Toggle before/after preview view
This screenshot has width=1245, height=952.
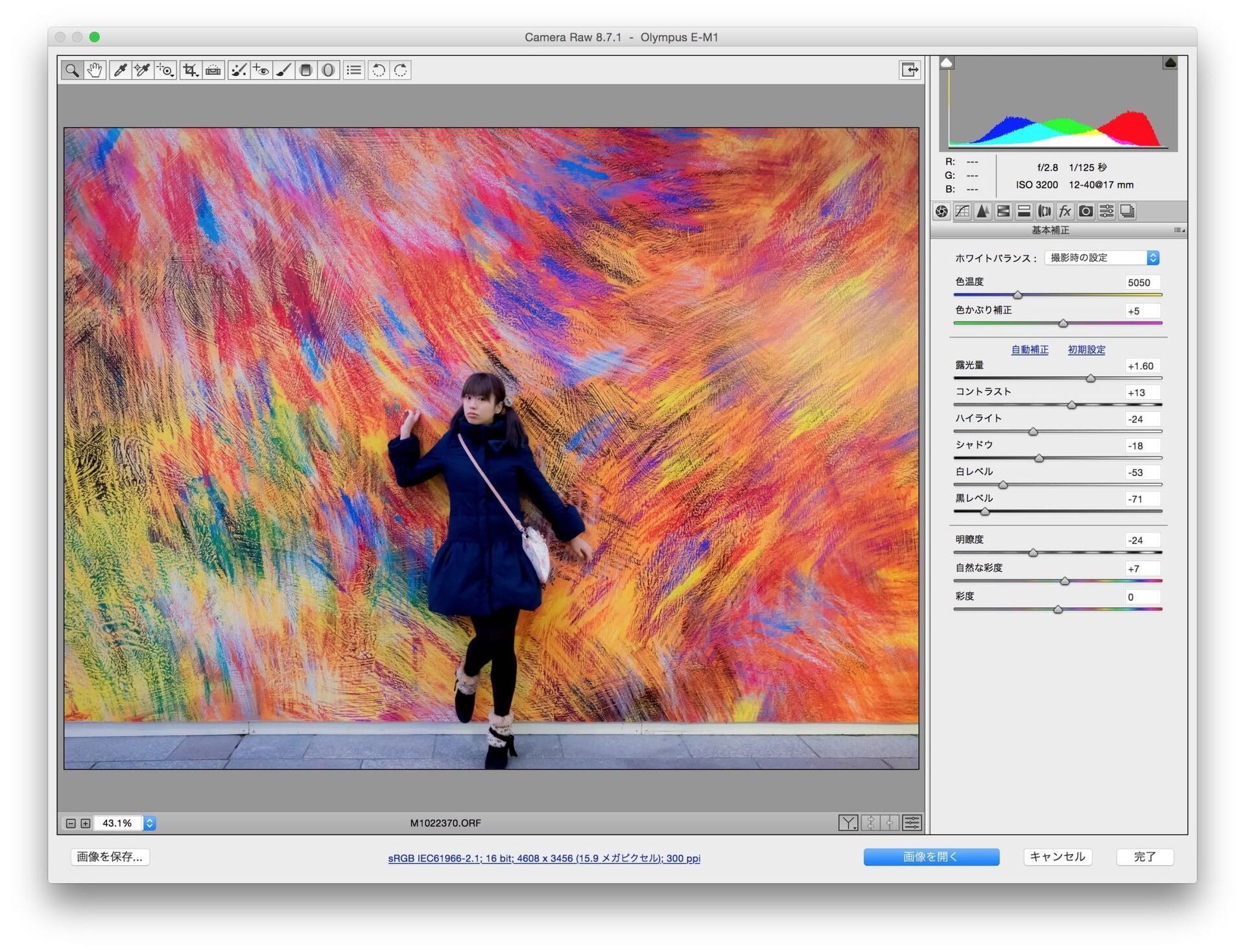[848, 823]
